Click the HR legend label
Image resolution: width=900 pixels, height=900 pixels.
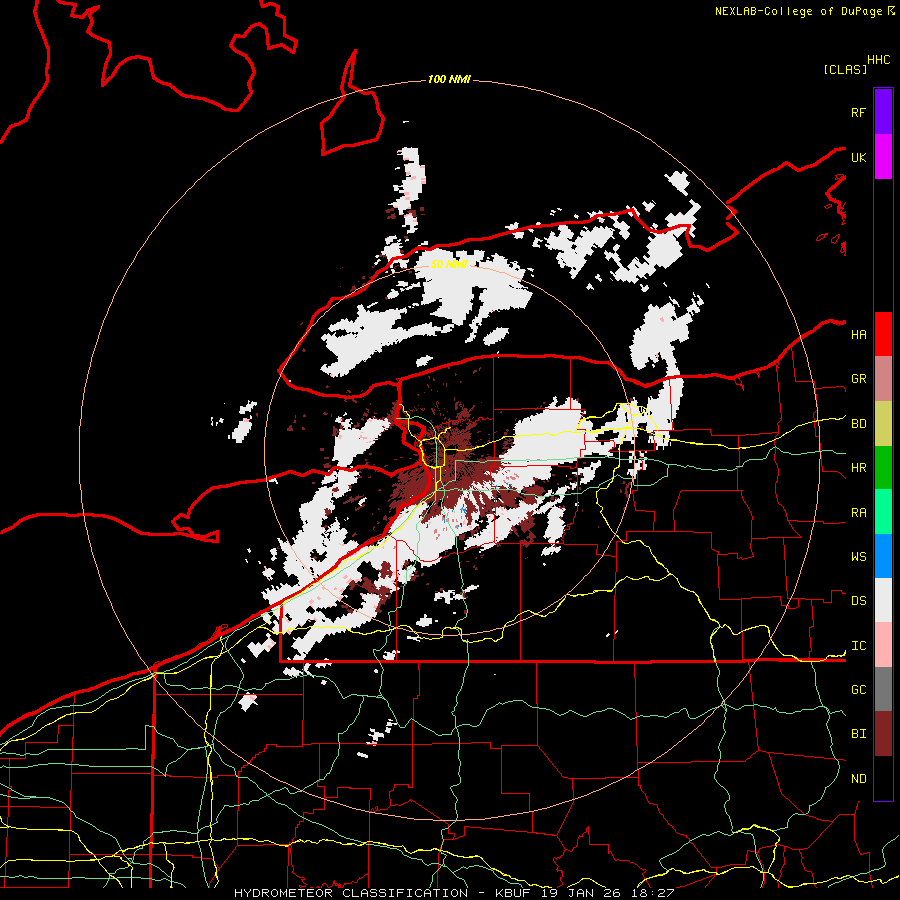point(858,468)
